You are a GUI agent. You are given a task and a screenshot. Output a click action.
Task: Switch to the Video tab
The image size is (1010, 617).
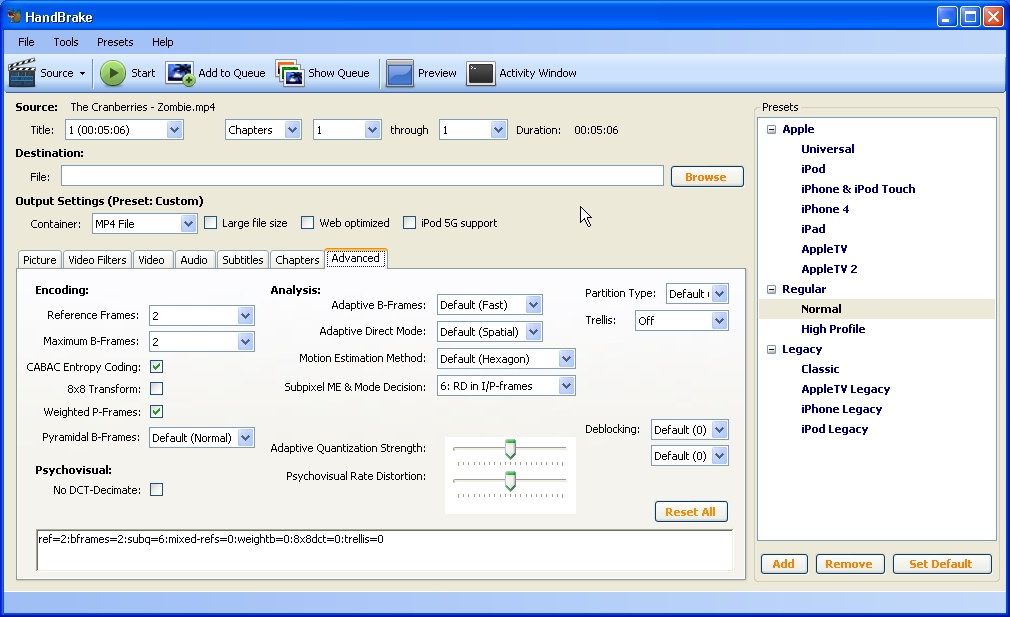point(151,260)
